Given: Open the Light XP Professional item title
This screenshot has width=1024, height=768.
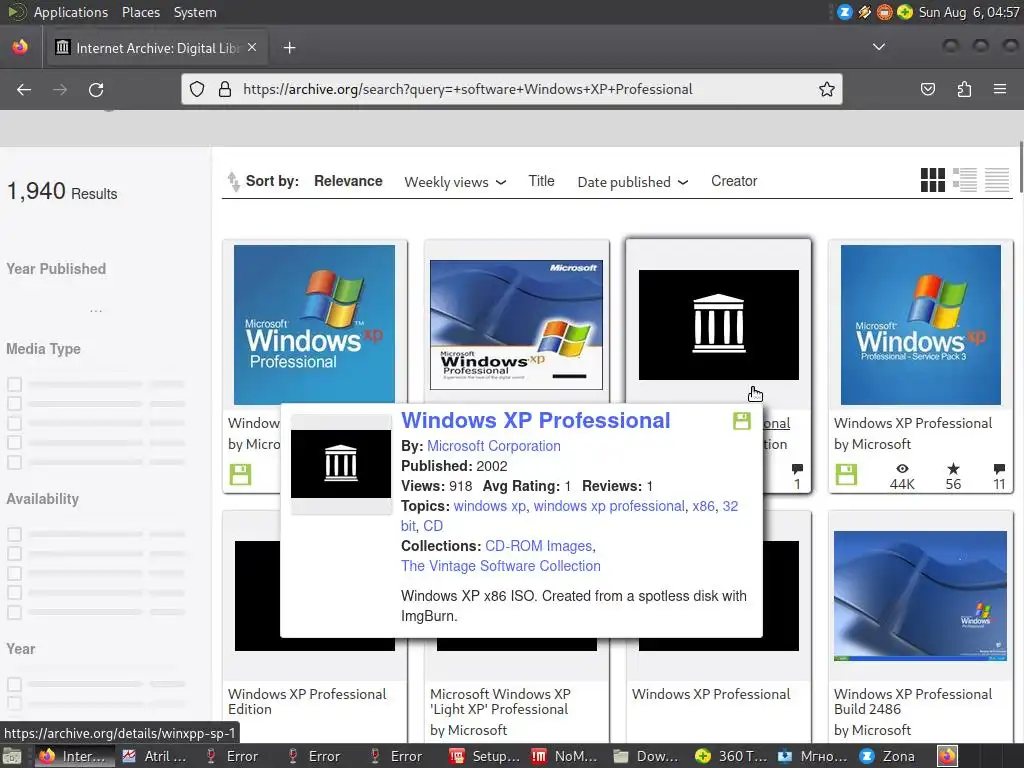Looking at the screenshot, I should click(500, 702).
